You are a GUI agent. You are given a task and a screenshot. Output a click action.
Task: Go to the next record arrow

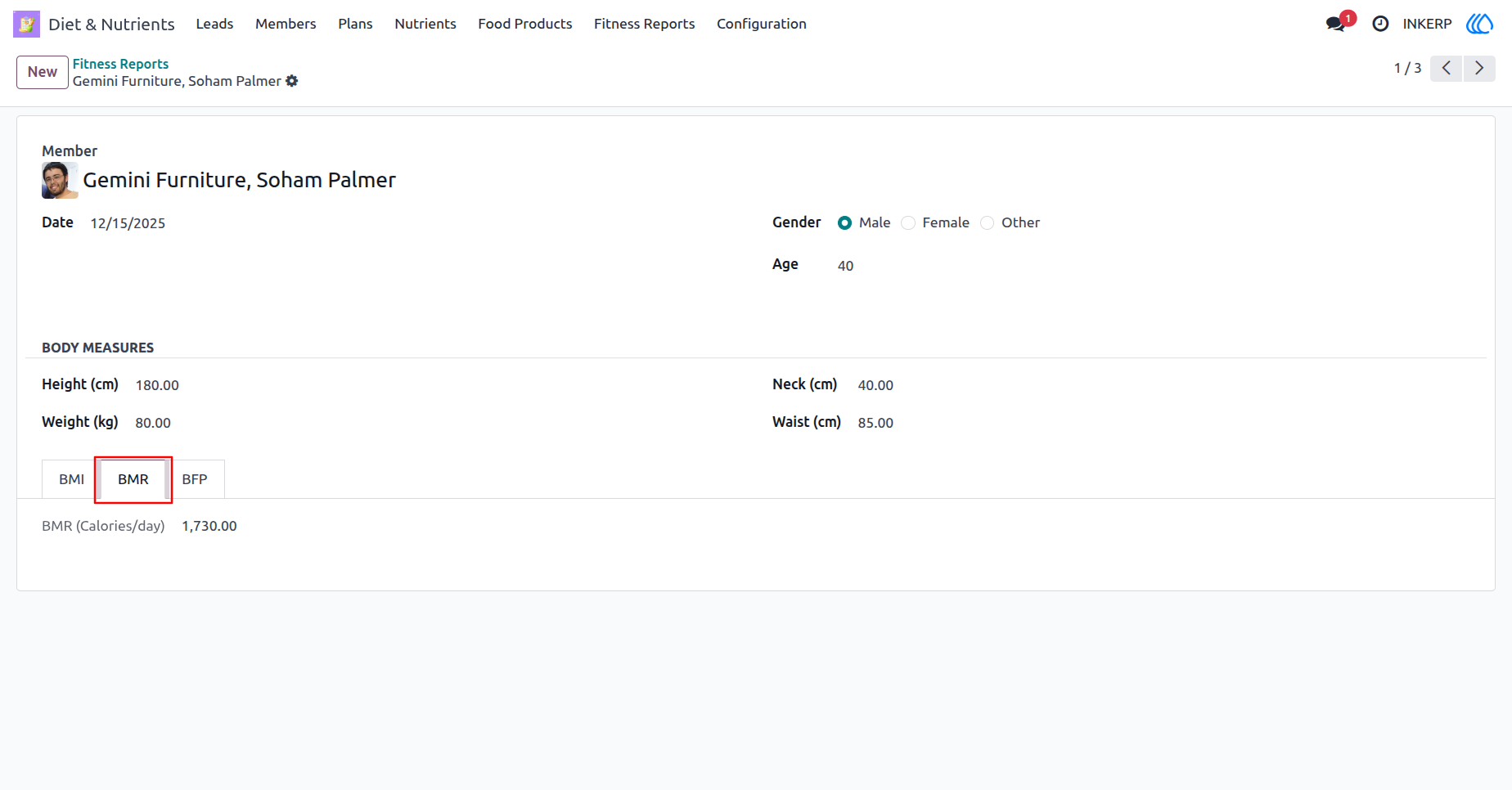[1479, 68]
